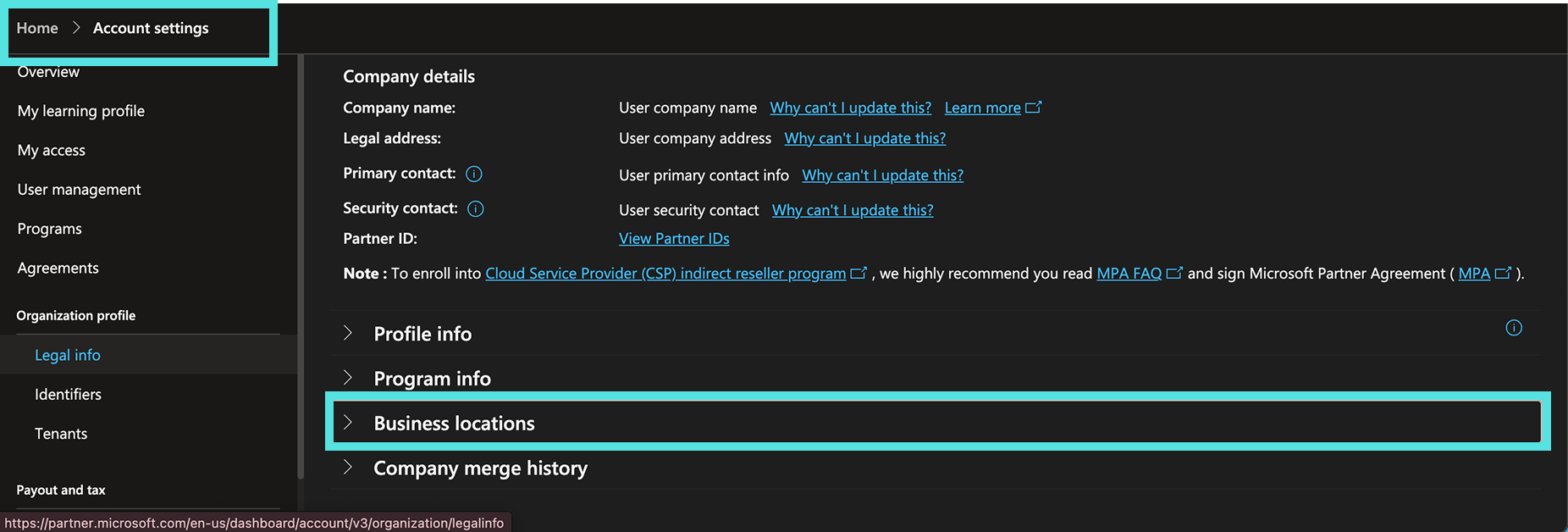This screenshot has height=532, width=1568.
Task: Open the Agreements page from sidebar
Action: [58, 268]
